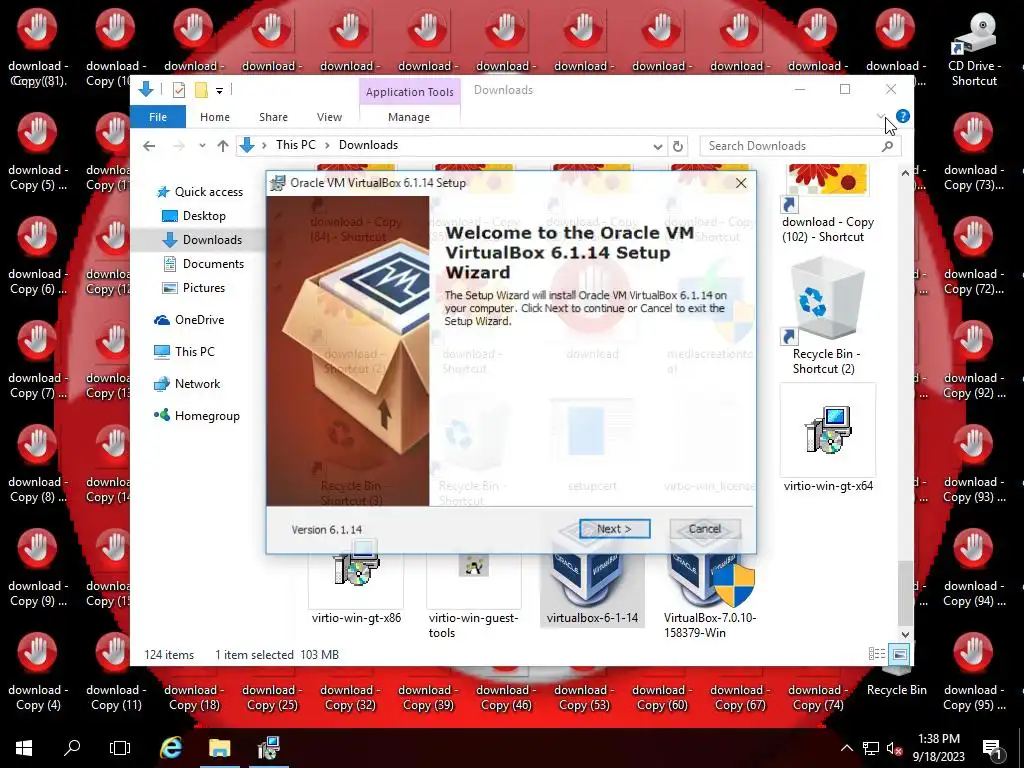The width and height of the screenshot is (1024, 768).
Task: Click New folder icon in quick access toolbar
Action: (201, 90)
